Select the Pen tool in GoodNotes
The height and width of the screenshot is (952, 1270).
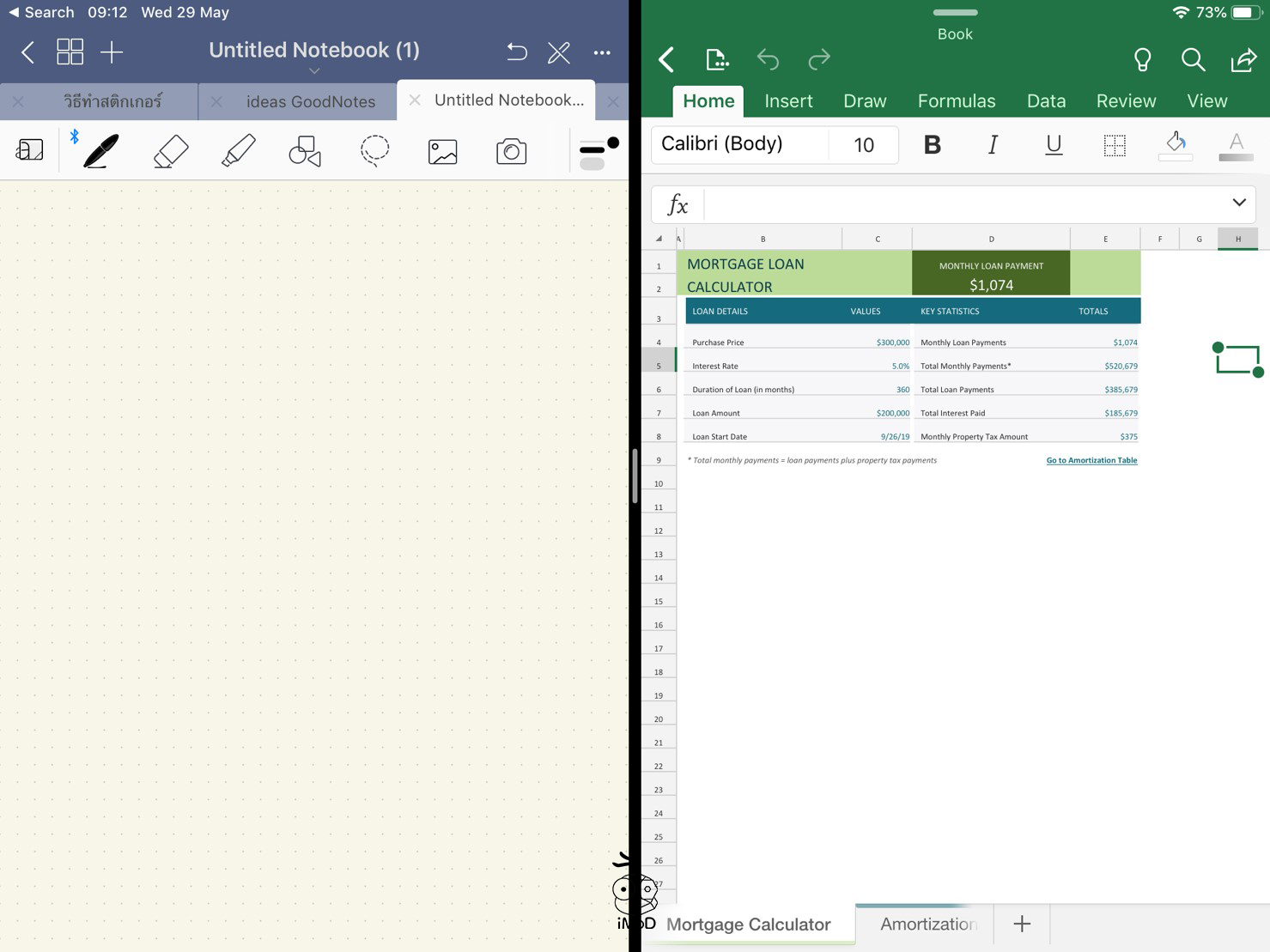pyautogui.click(x=100, y=151)
